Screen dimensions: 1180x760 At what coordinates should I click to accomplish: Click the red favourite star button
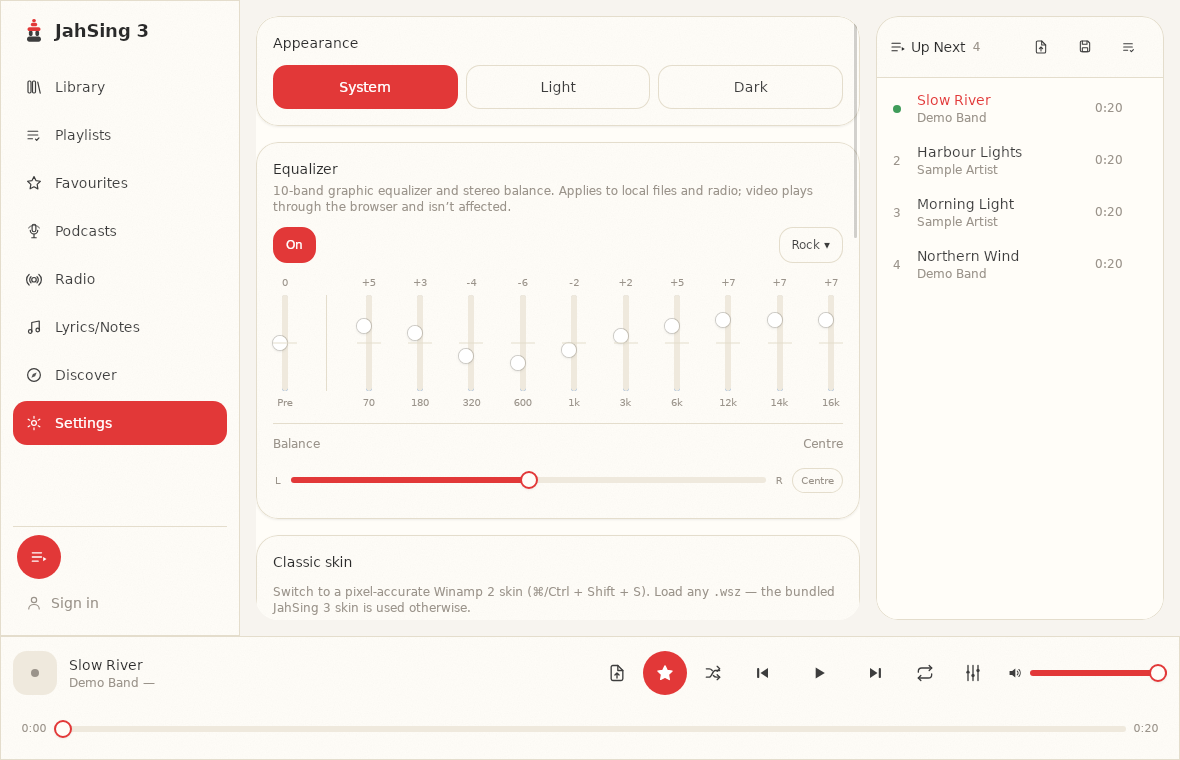tap(665, 673)
